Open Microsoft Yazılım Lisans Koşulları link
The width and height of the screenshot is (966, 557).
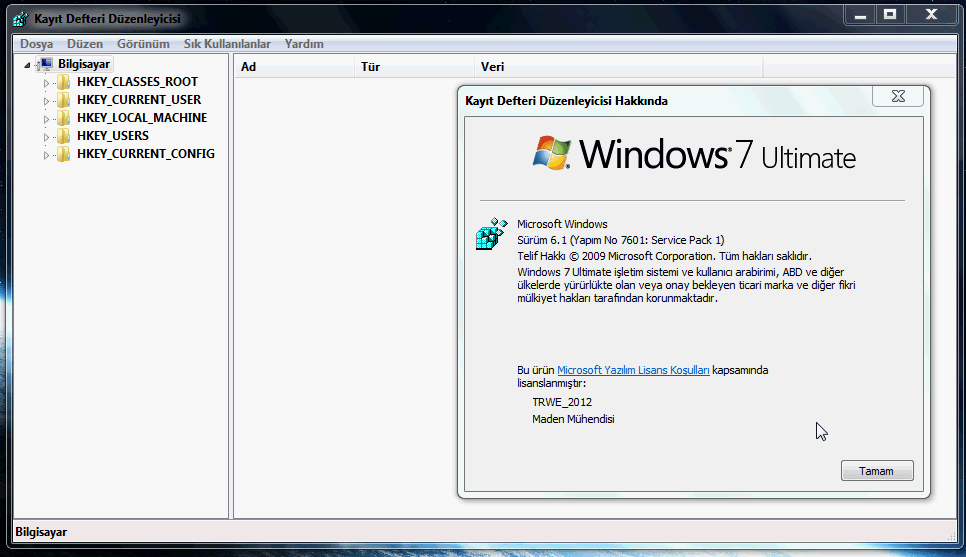(633, 370)
